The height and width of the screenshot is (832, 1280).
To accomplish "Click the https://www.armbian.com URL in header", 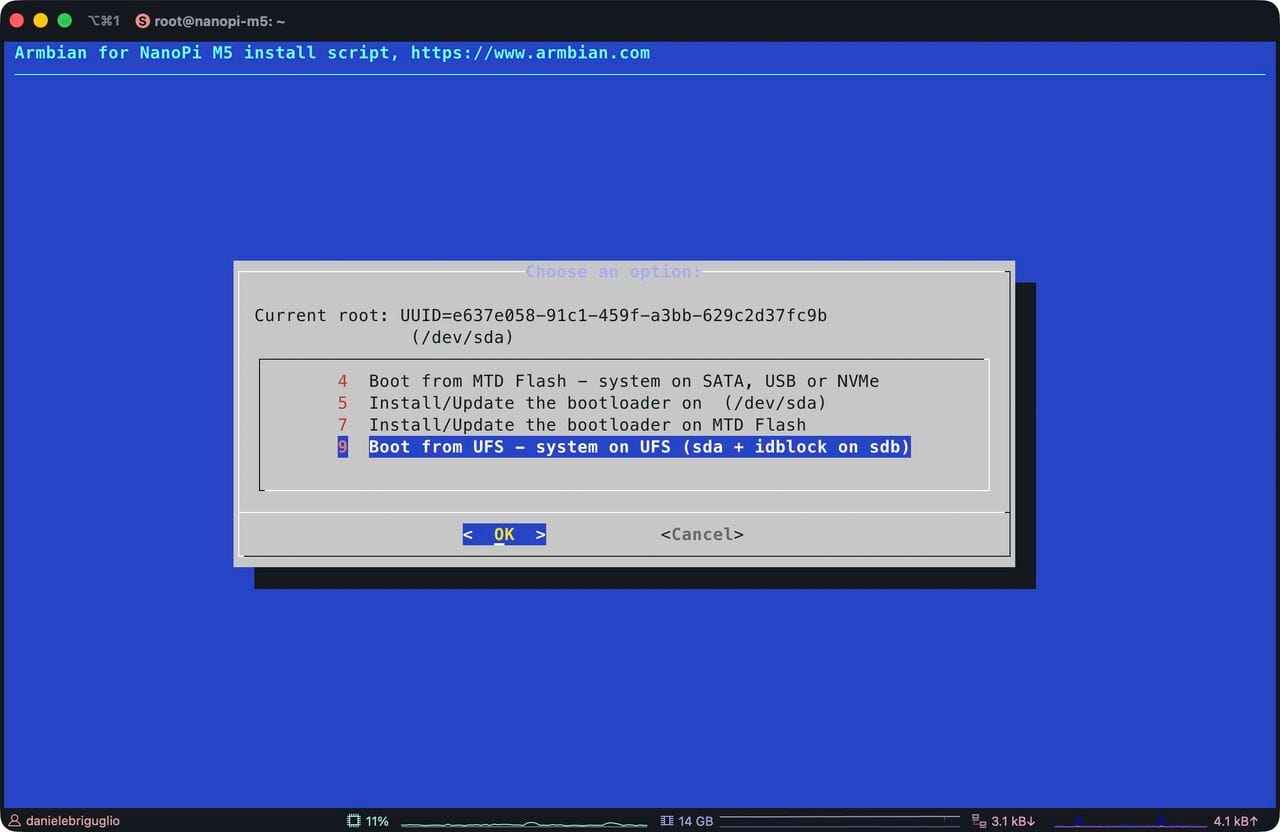I will [530, 52].
